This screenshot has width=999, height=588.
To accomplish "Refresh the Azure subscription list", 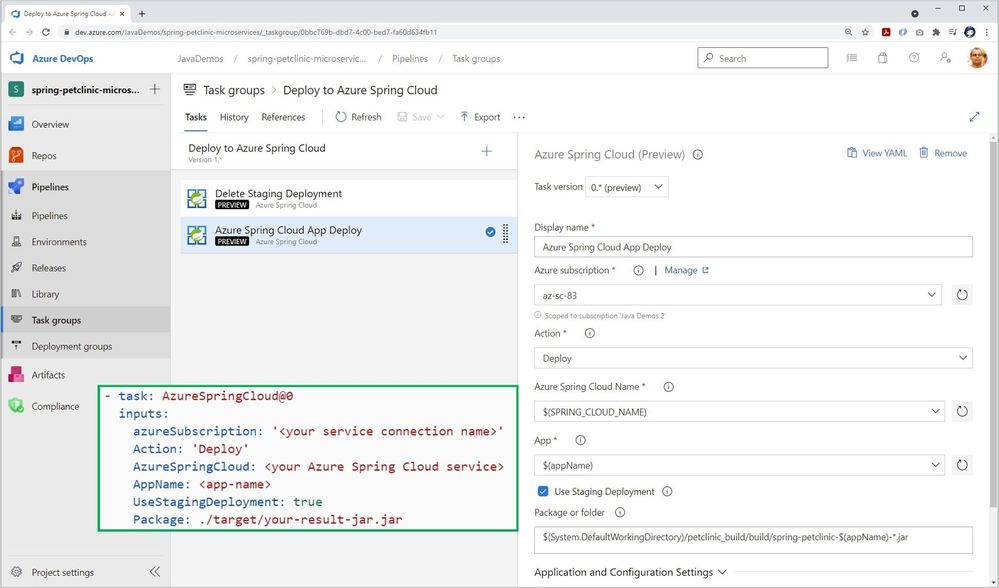I will pos(962,295).
